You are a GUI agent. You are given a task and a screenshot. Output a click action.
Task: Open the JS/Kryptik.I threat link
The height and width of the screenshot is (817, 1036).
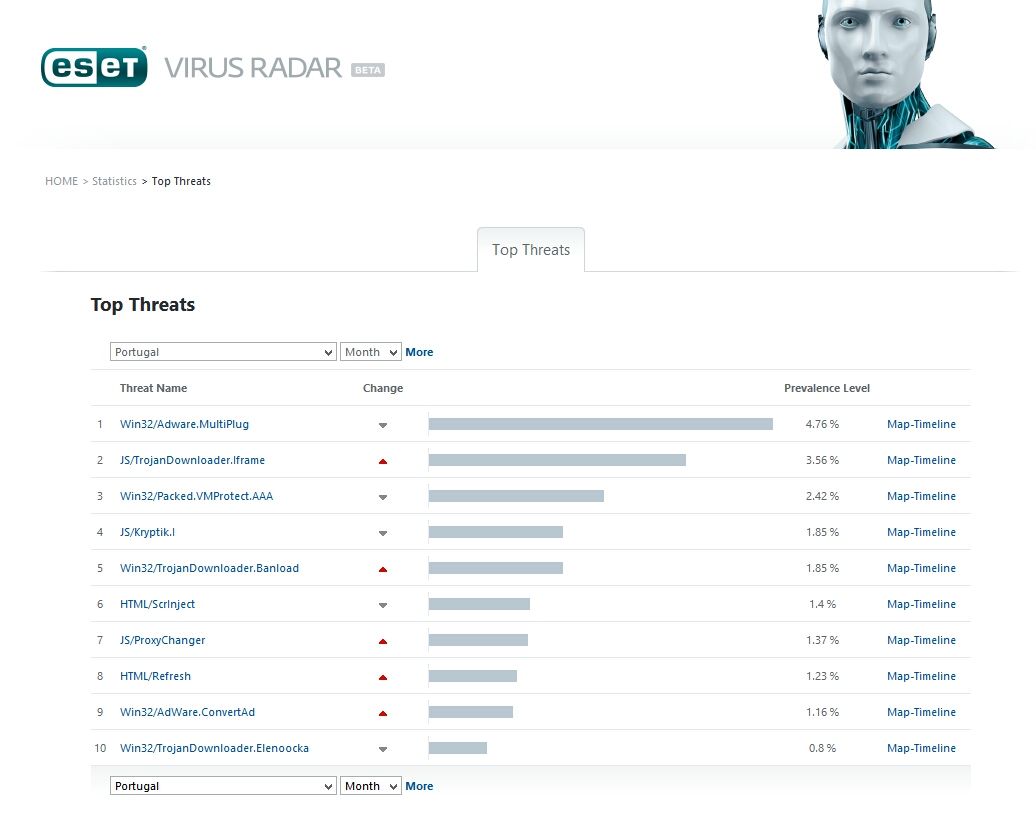pos(147,532)
